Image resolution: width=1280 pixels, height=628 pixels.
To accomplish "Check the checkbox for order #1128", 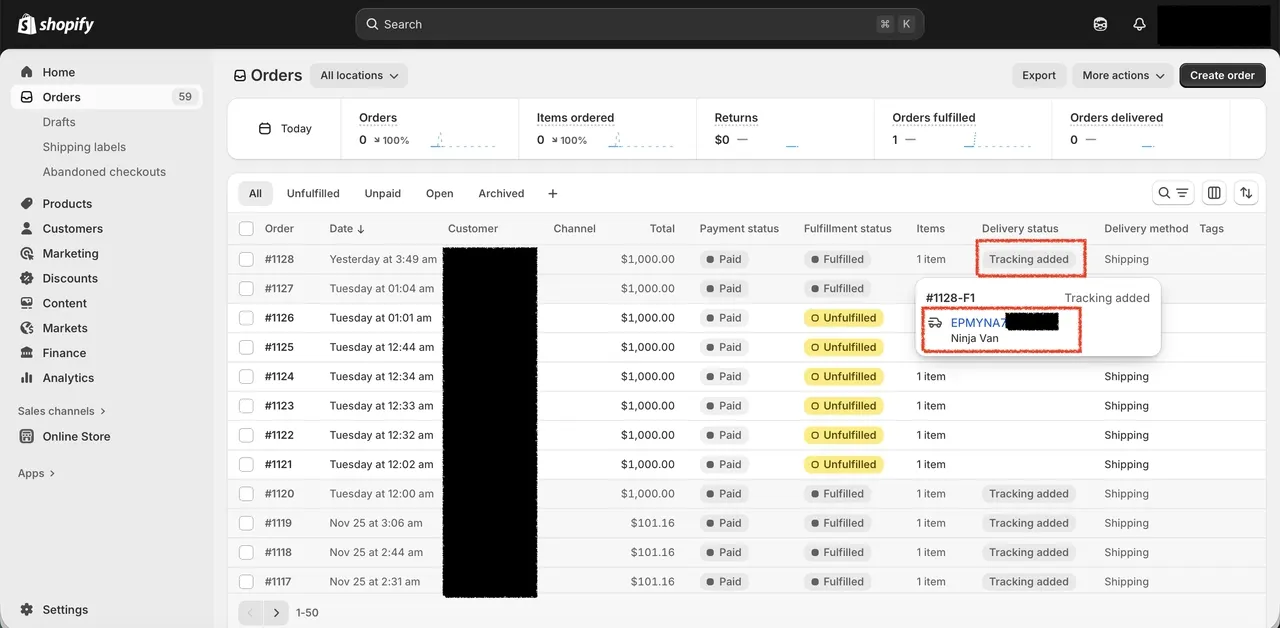I will (x=245, y=258).
